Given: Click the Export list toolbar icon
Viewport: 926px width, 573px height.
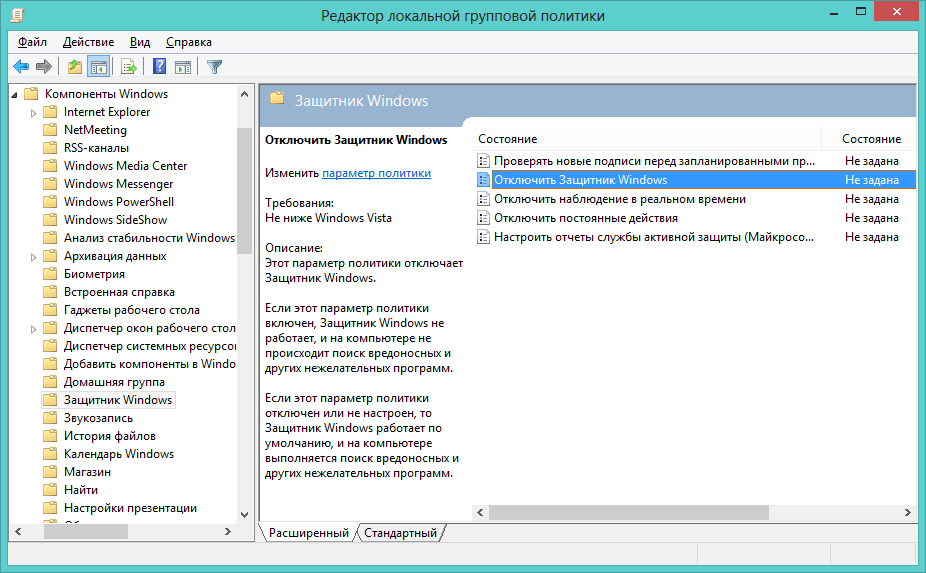Looking at the screenshot, I should pos(129,67).
